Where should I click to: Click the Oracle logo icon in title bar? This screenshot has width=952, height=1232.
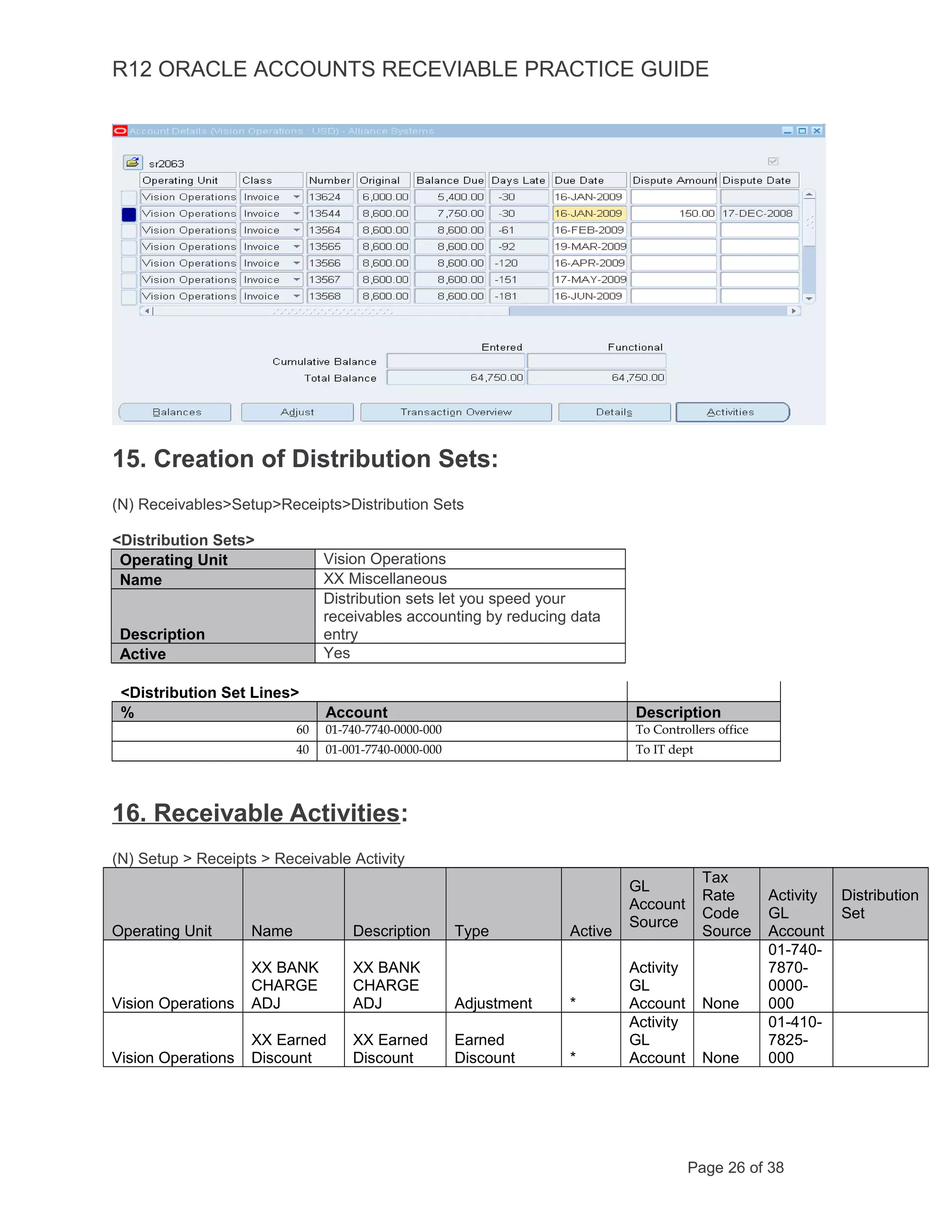(119, 131)
